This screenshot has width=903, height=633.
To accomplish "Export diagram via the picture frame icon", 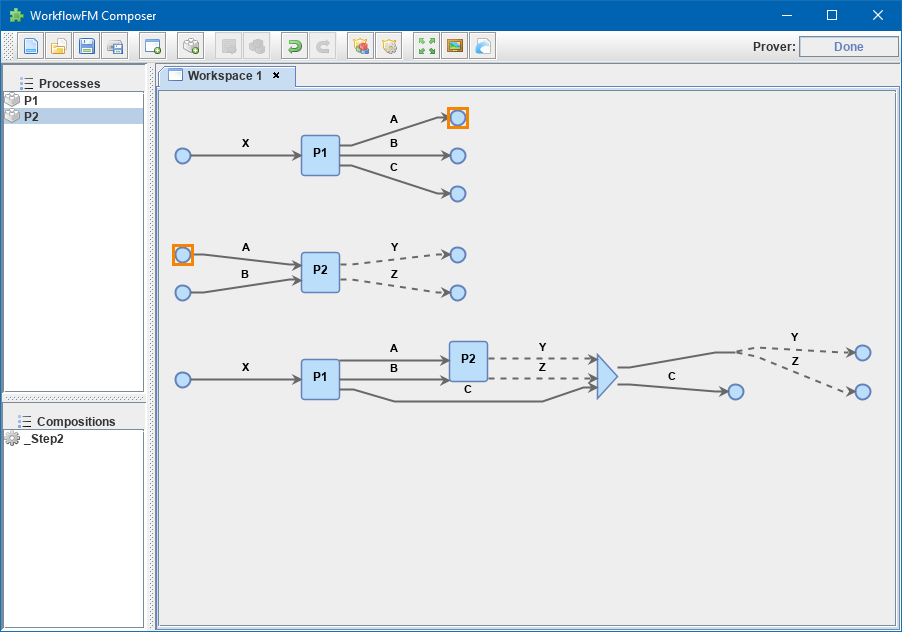I will coord(454,46).
